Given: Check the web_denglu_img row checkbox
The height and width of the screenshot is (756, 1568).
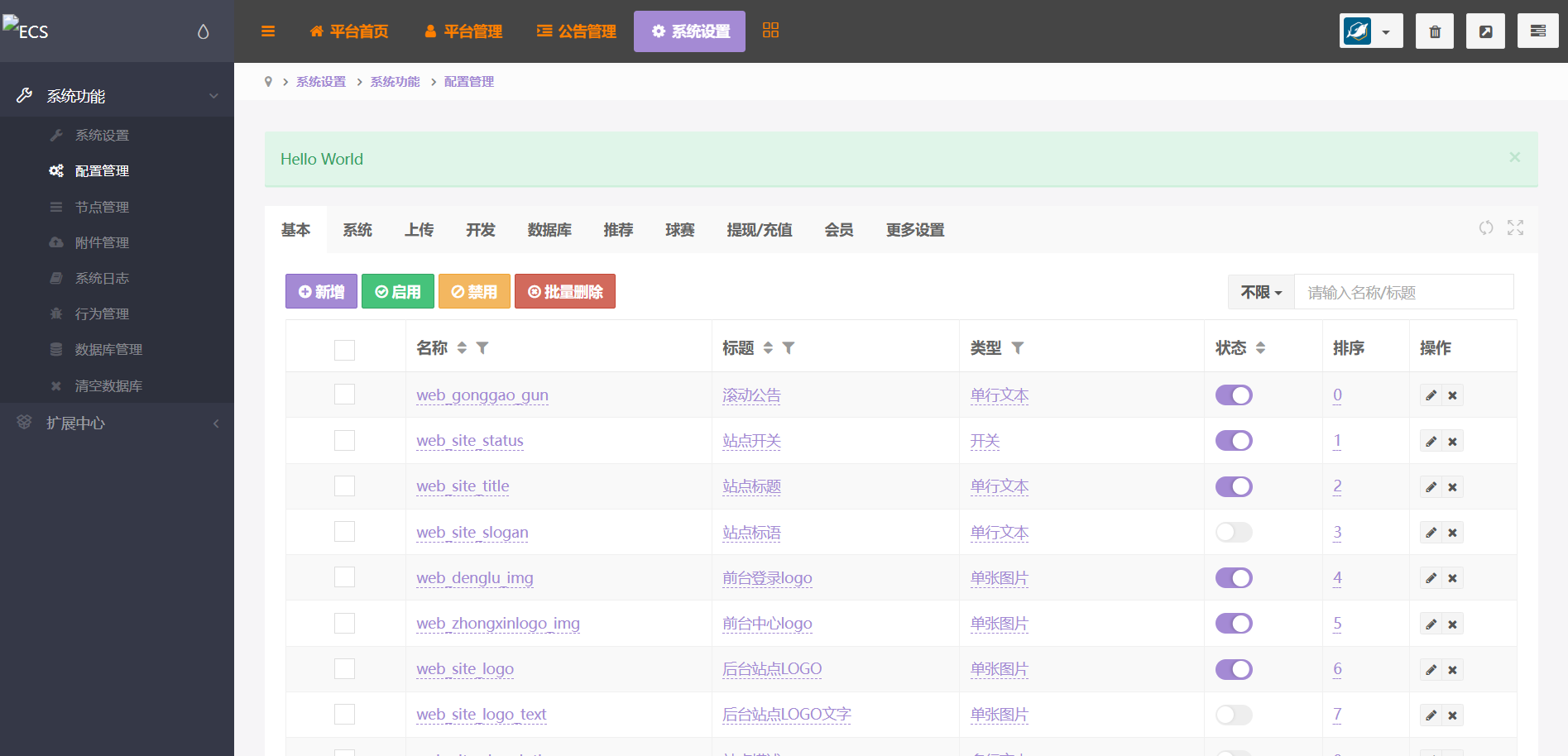Looking at the screenshot, I should [344, 577].
